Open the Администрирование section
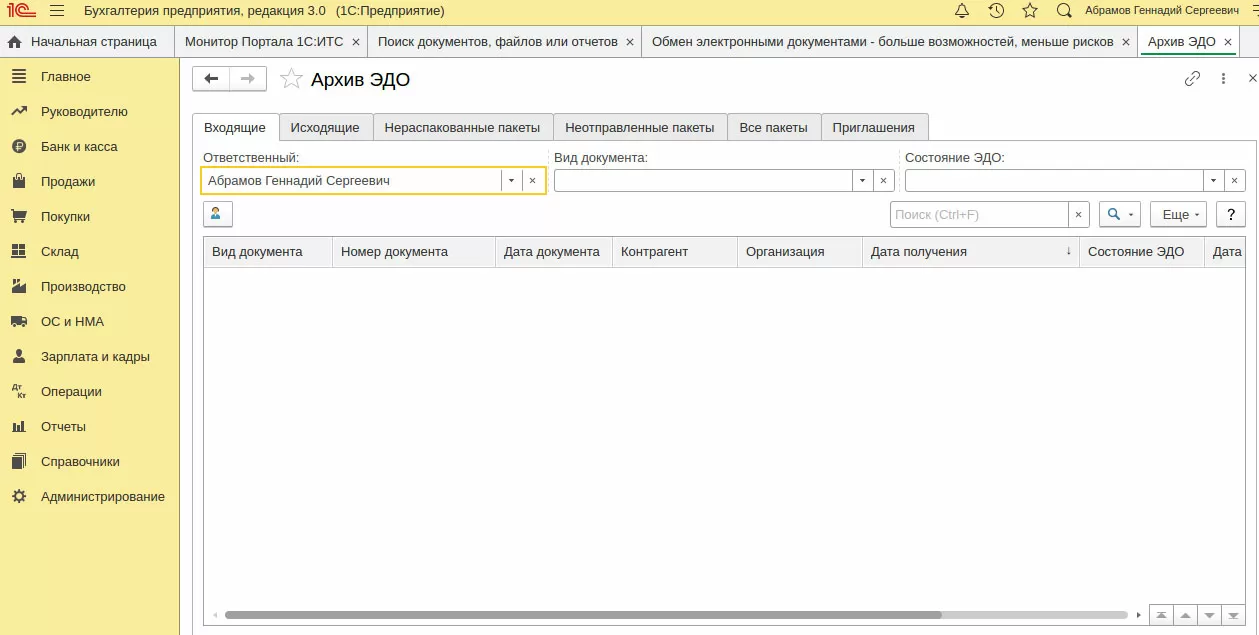The image size is (1259, 635). (x=89, y=497)
